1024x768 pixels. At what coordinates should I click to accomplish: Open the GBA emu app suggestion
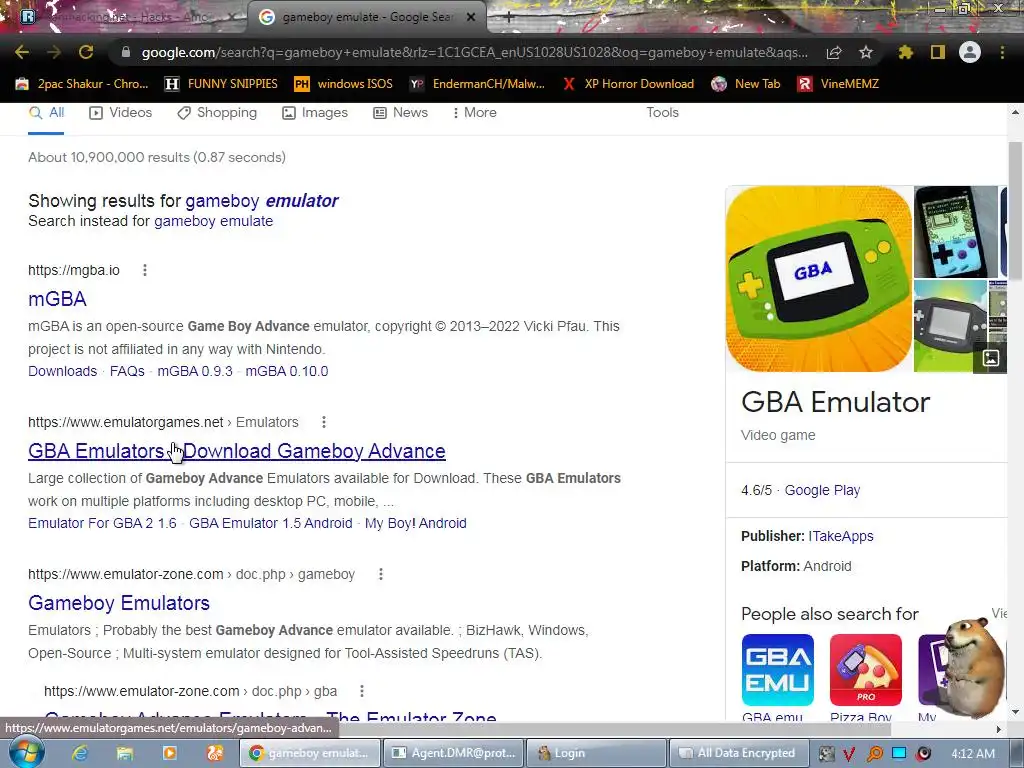point(778,678)
